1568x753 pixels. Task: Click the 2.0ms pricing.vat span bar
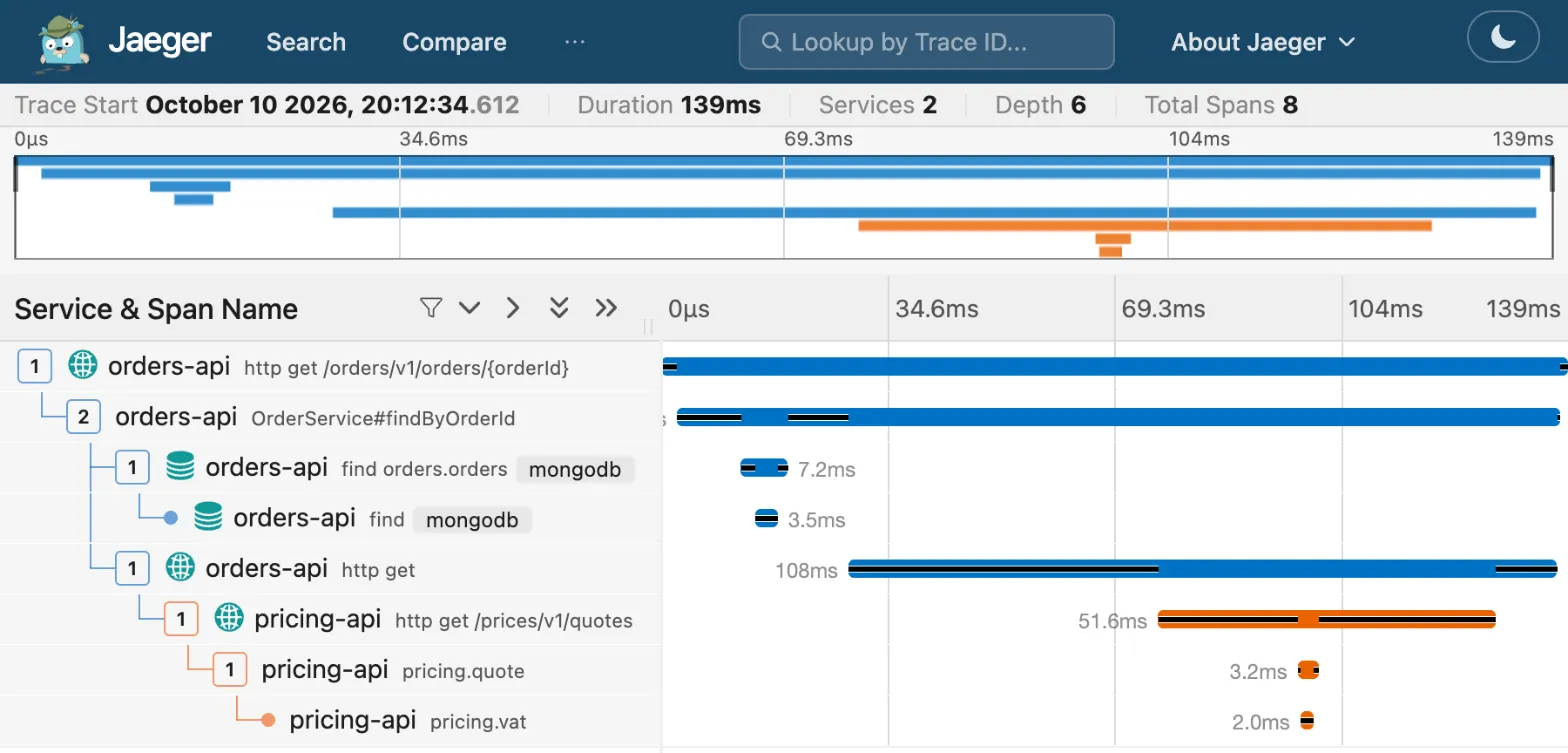tap(1307, 720)
